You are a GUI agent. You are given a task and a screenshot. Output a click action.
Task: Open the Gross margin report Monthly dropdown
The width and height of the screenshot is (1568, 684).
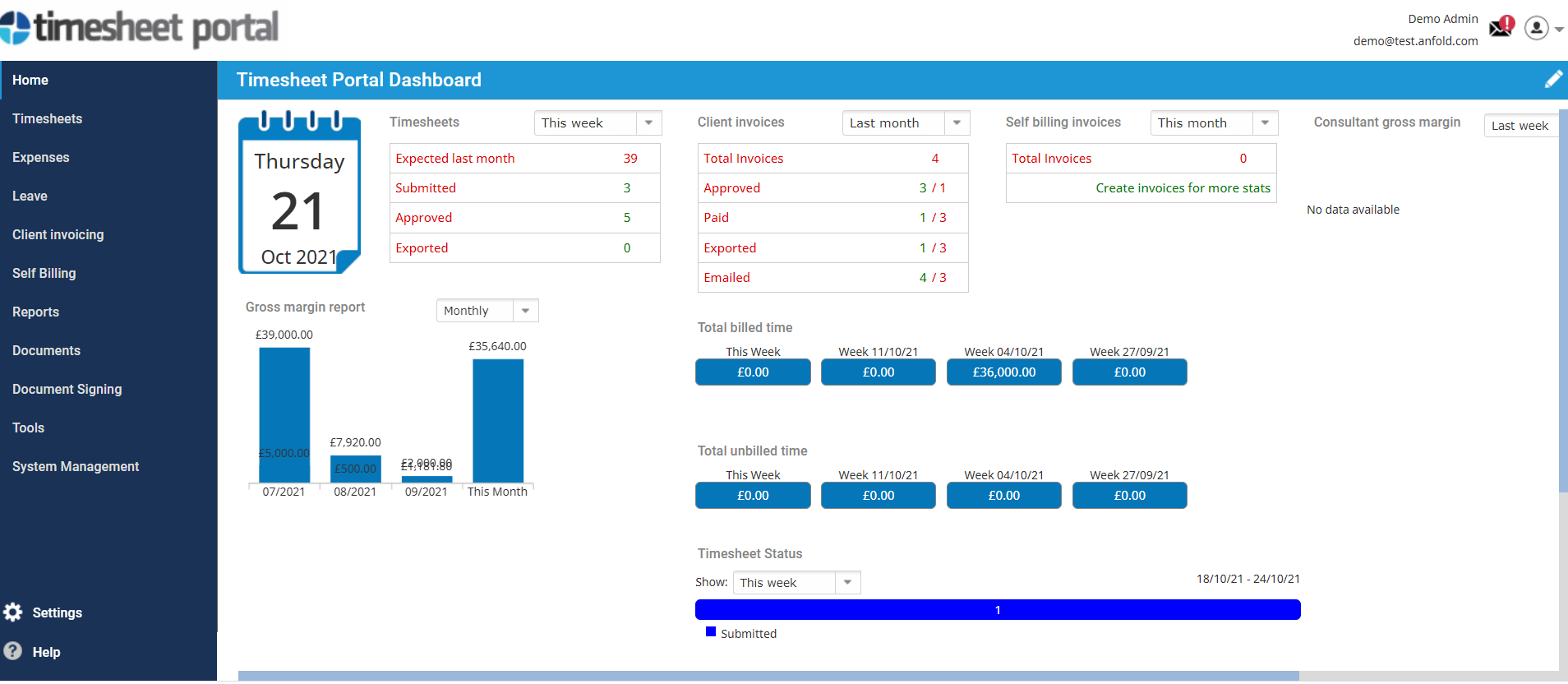coord(487,310)
